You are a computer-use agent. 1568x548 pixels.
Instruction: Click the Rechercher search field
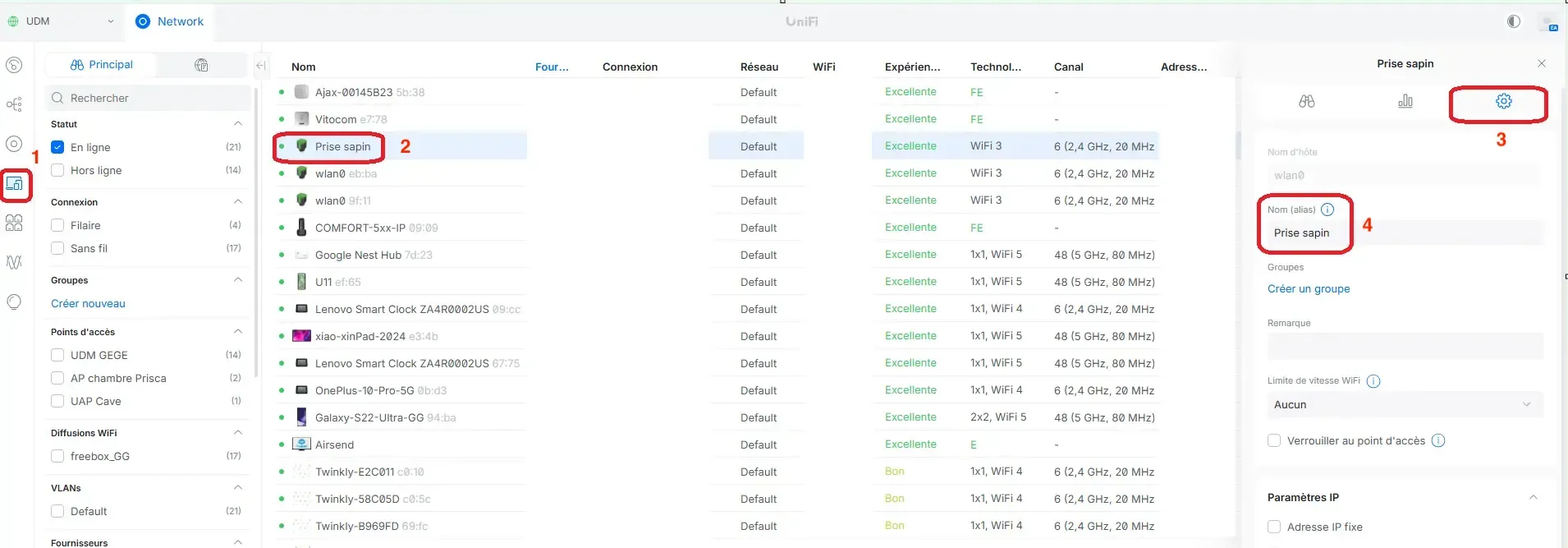(148, 98)
